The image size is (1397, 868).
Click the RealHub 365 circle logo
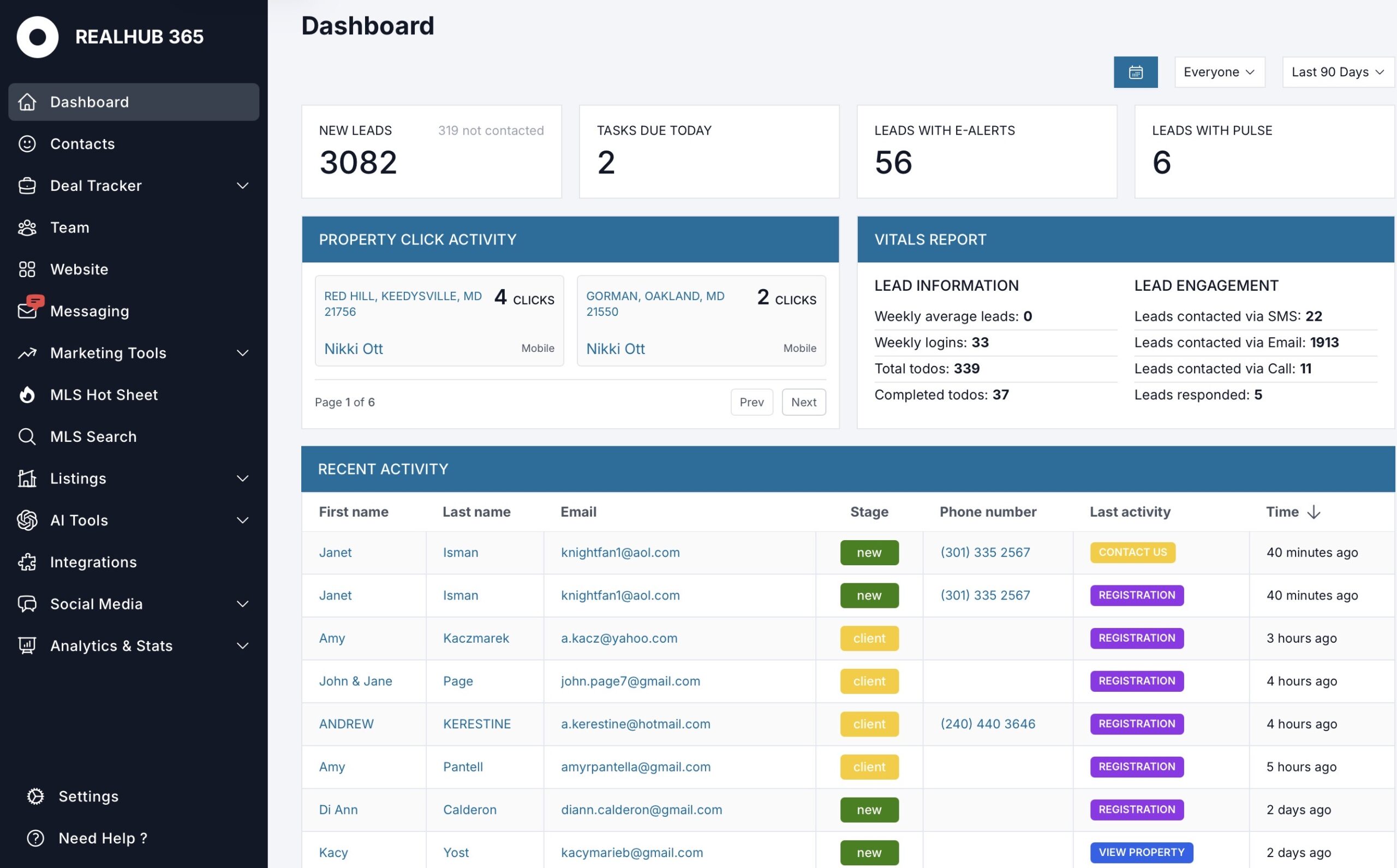(x=37, y=37)
